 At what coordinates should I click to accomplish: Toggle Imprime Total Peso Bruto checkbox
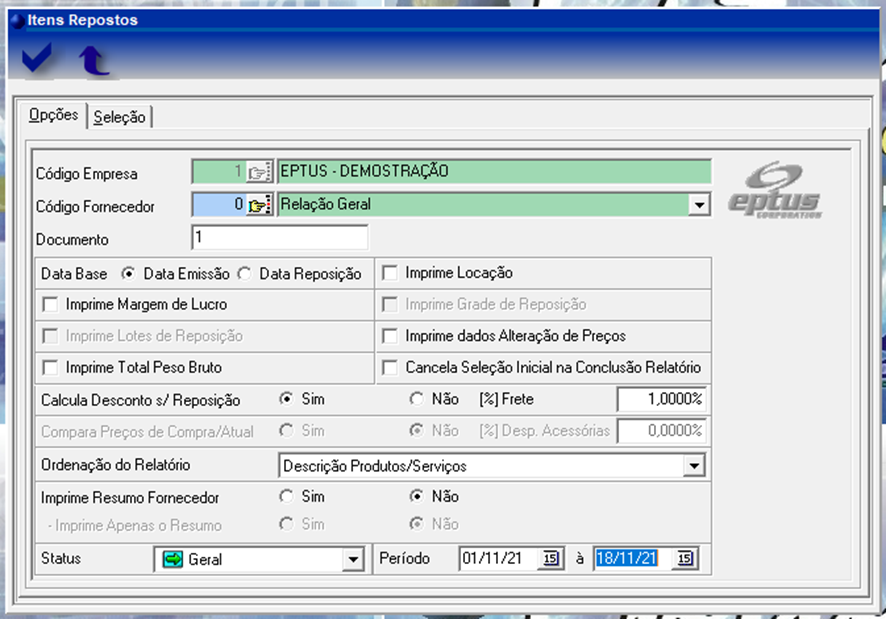tap(50, 367)
